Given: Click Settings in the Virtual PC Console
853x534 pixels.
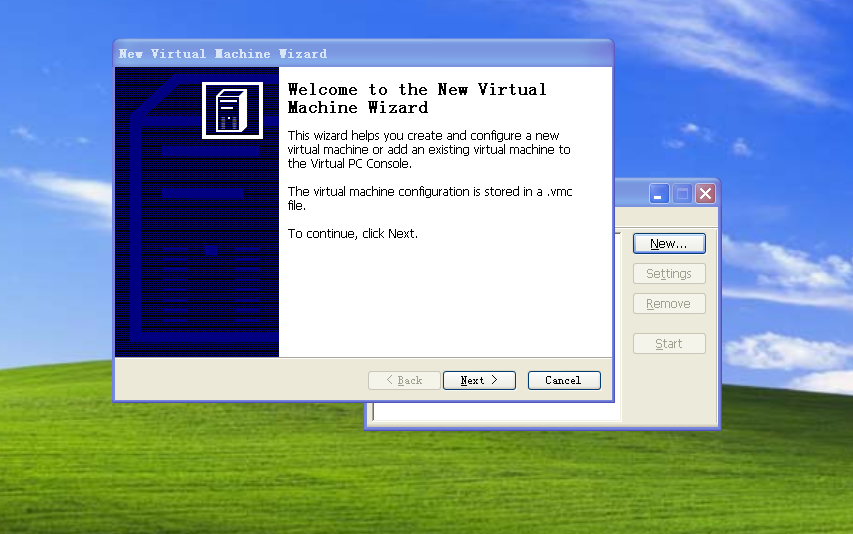Looking at the screenshot, I should (x=669, y=274).
